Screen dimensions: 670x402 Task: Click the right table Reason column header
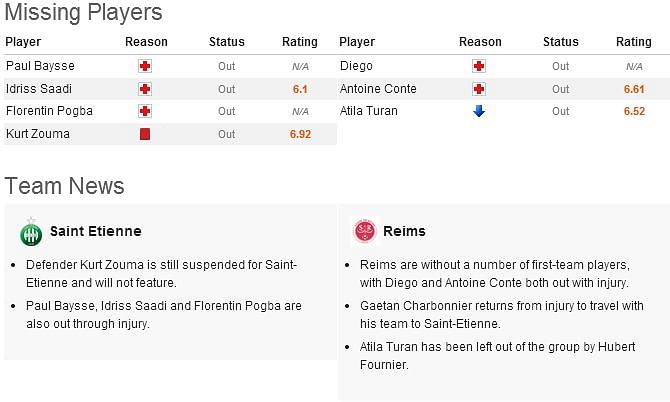[480, 42]
